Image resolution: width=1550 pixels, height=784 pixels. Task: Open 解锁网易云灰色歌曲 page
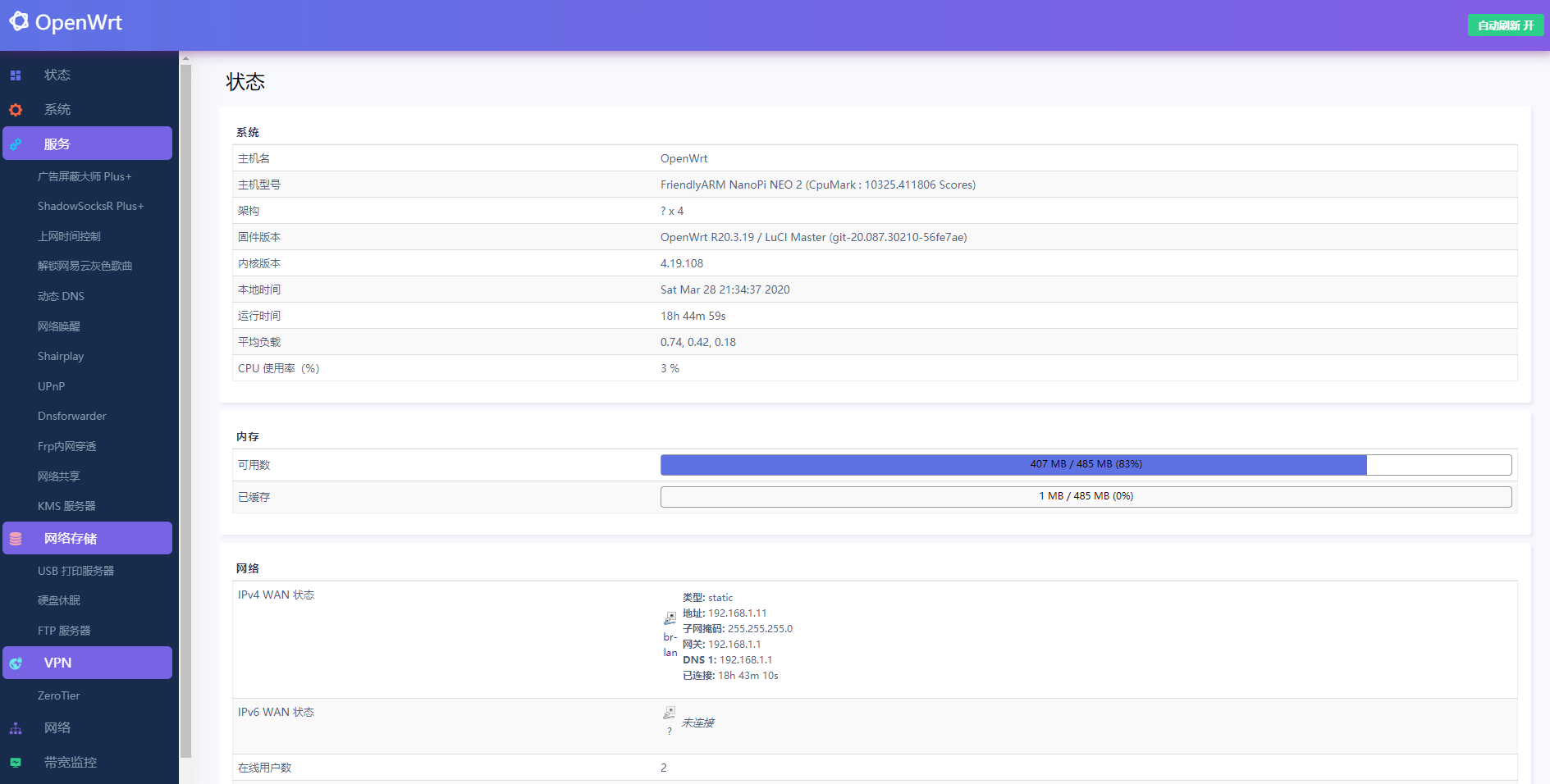coord(85,266)
